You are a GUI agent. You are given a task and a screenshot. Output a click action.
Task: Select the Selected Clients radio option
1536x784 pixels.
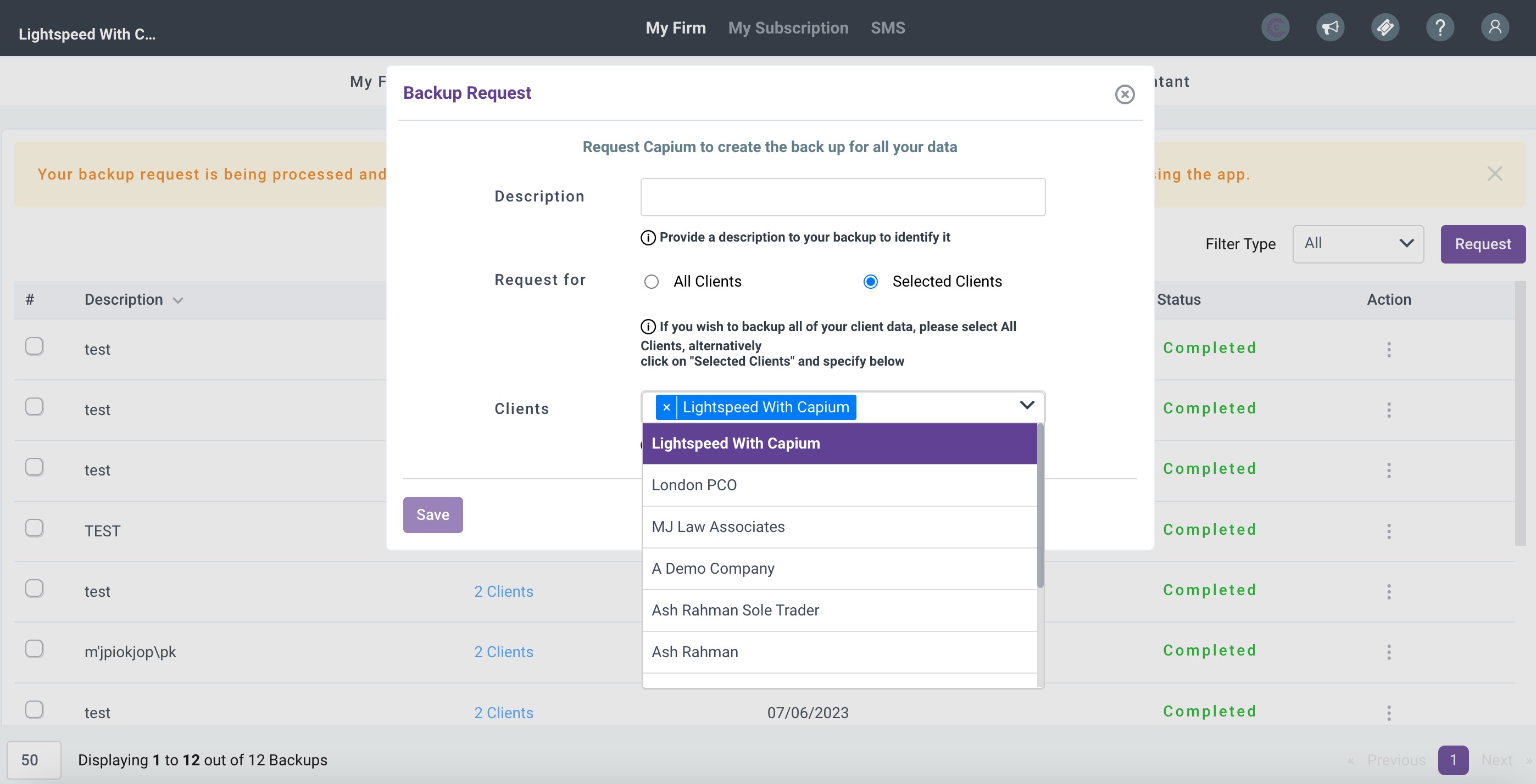[x=870, y=282]
